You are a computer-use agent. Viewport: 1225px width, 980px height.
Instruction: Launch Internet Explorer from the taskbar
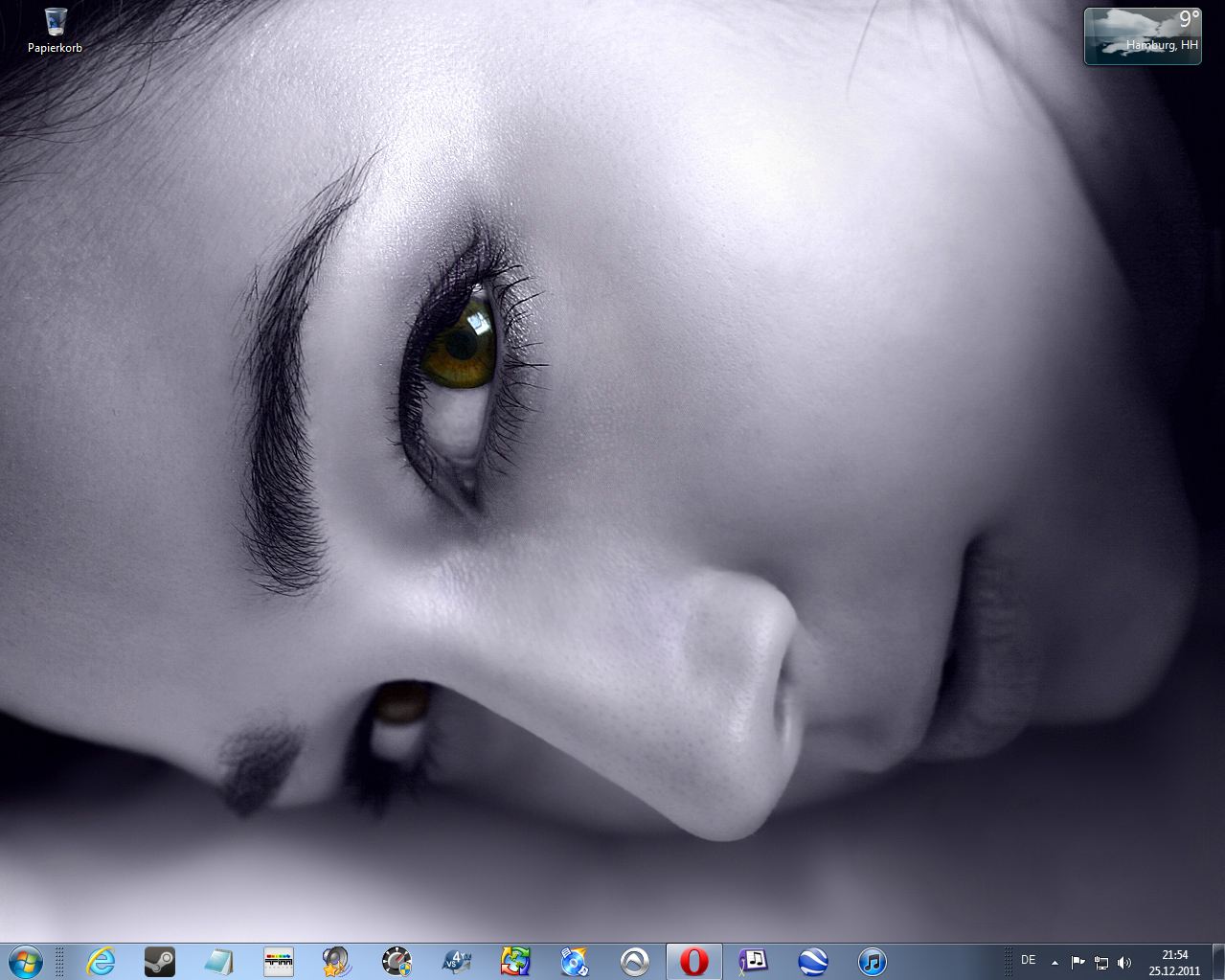pos(101,961)
